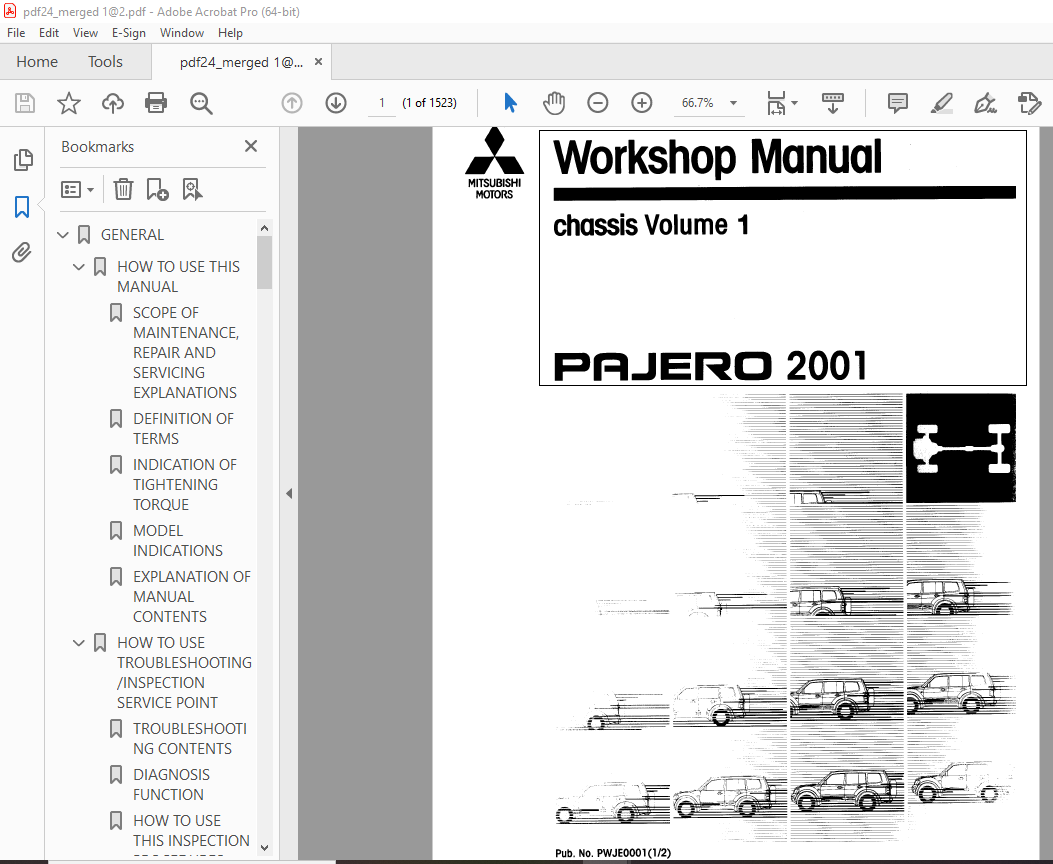Collapse the navigation pane arrow

pyautogui.click(x=289, y=493)
